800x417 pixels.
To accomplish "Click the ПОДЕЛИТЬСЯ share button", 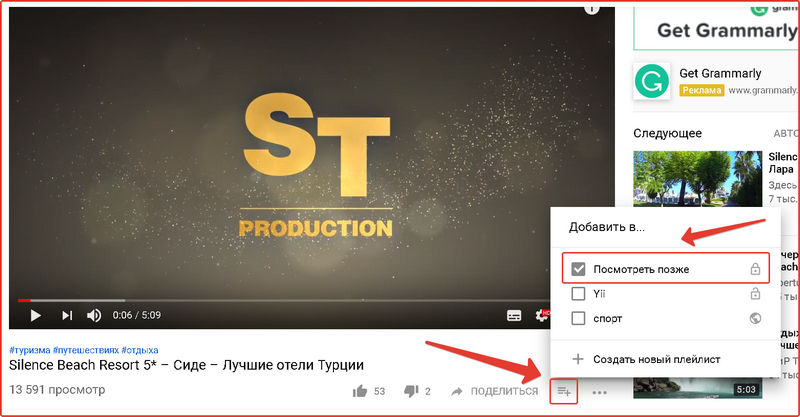I will point(494,391).
